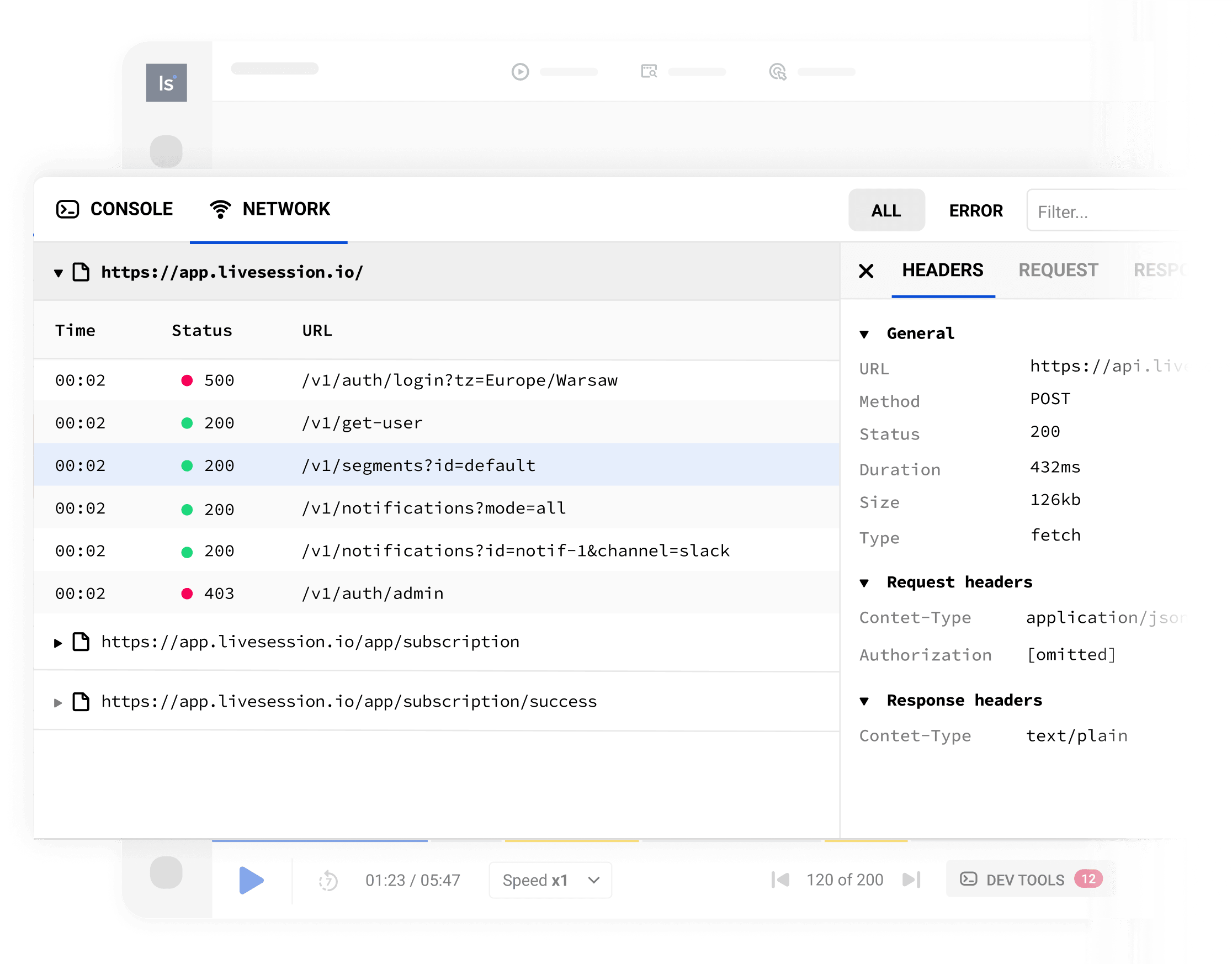Screen dimensions: 1232x964
Task: Open the Speed x1 dropdown
Action: point(550,880)
